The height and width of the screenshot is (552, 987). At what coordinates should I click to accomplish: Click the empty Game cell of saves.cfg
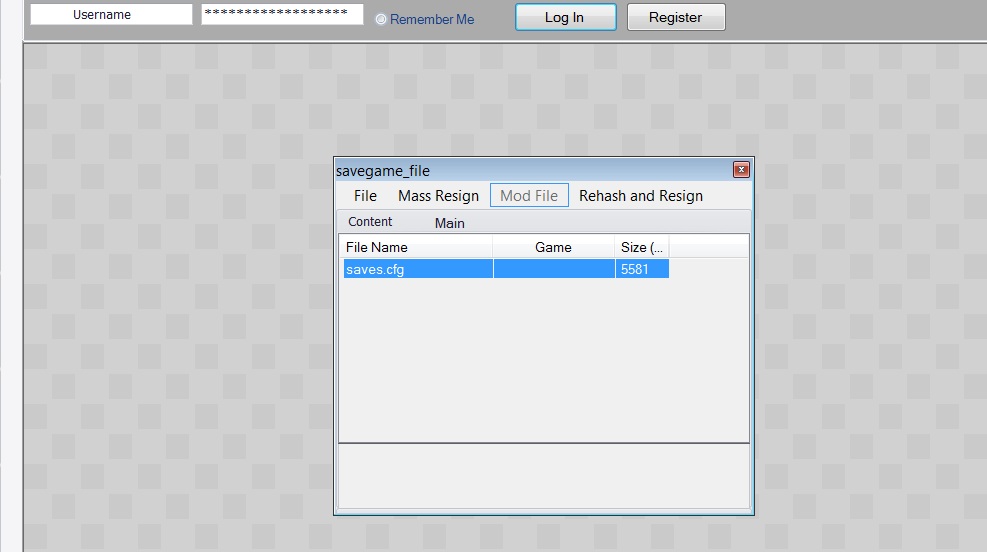tap(553, 269)
